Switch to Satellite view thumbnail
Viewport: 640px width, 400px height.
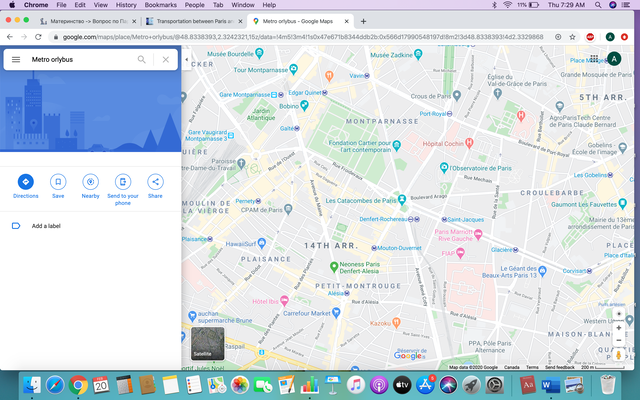(208, 344)
